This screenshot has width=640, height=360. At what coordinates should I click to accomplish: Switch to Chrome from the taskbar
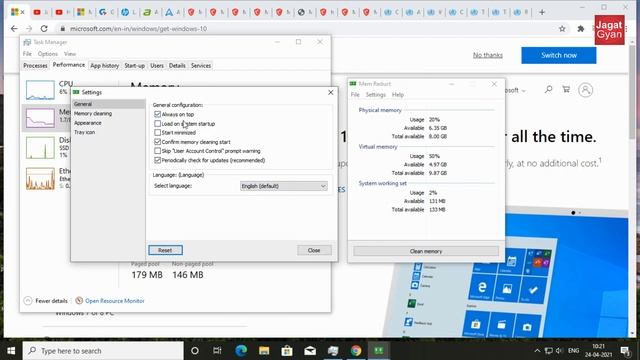click(x=356, y=351)
